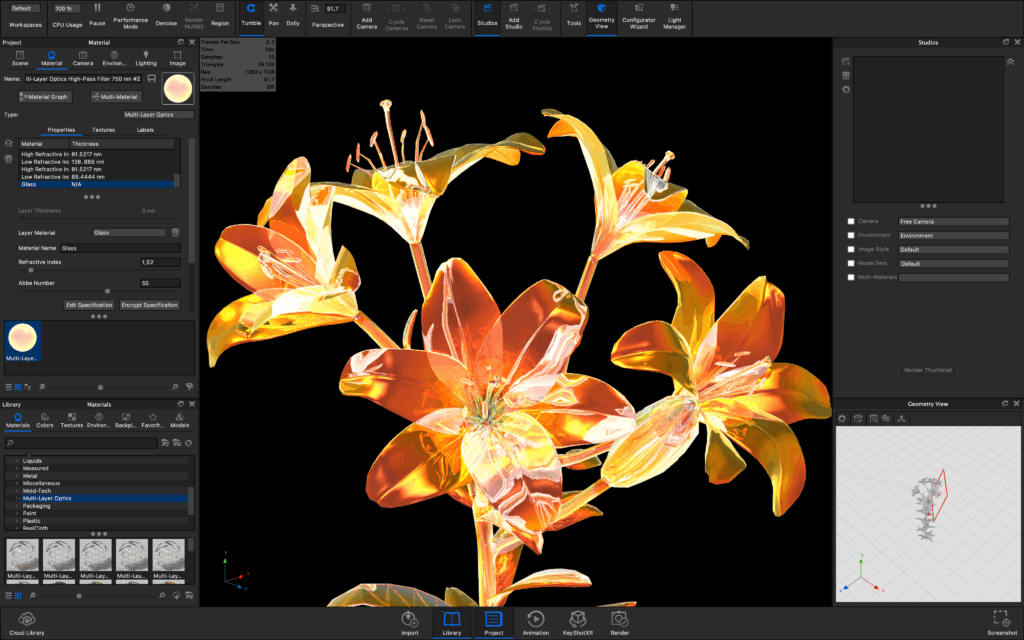Viewport: 1024px width, 640px height.
Task: Switch to the Textures tab in Material
Action: 103,130
